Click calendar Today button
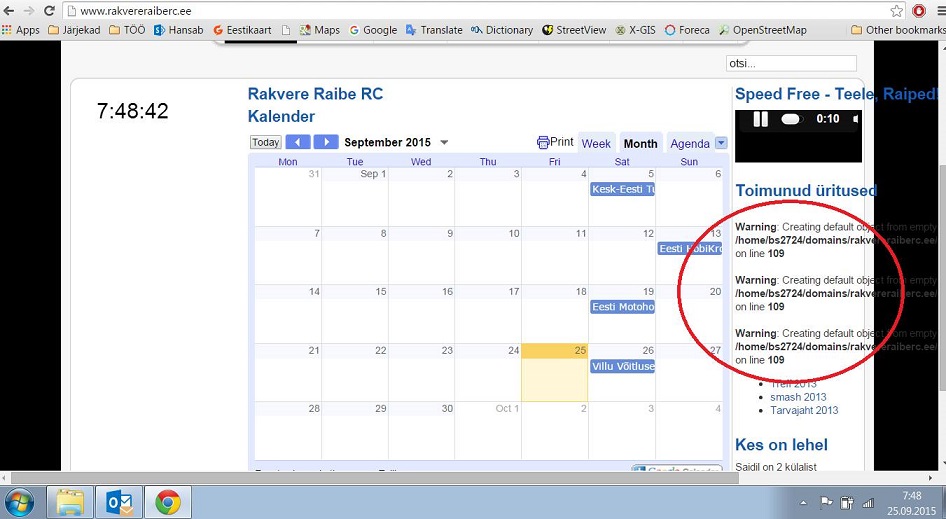The height and width of the screenshot is (519, 946). click(x=265, y=142)
